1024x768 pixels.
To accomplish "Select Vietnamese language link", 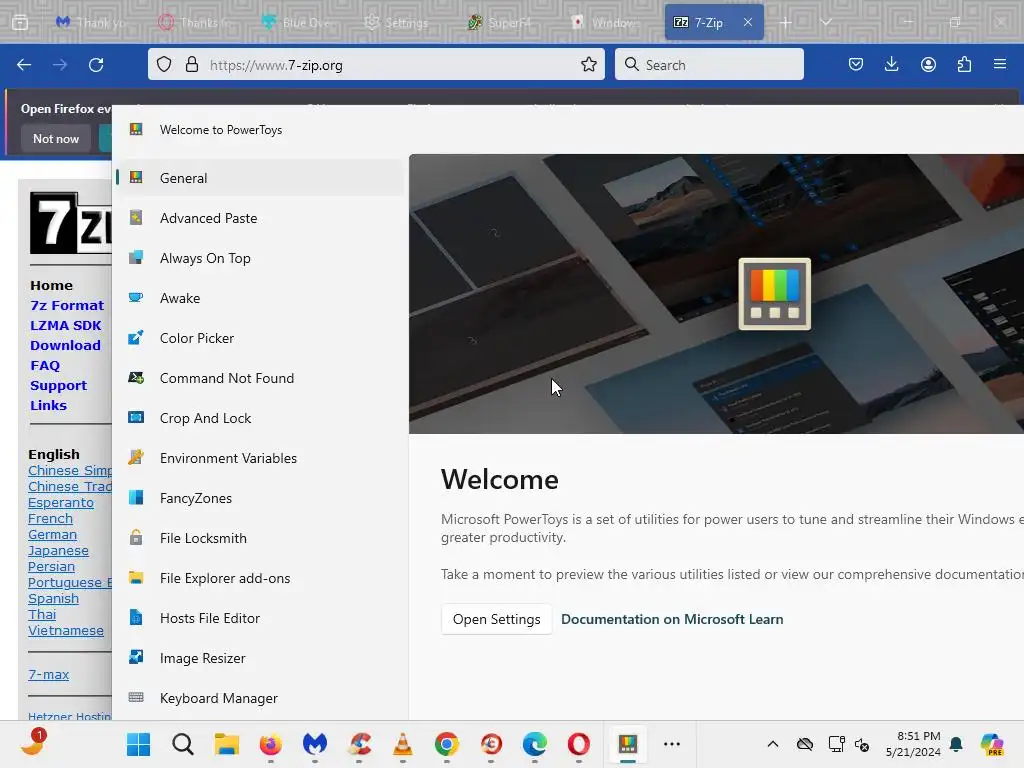I will (65, 630).
